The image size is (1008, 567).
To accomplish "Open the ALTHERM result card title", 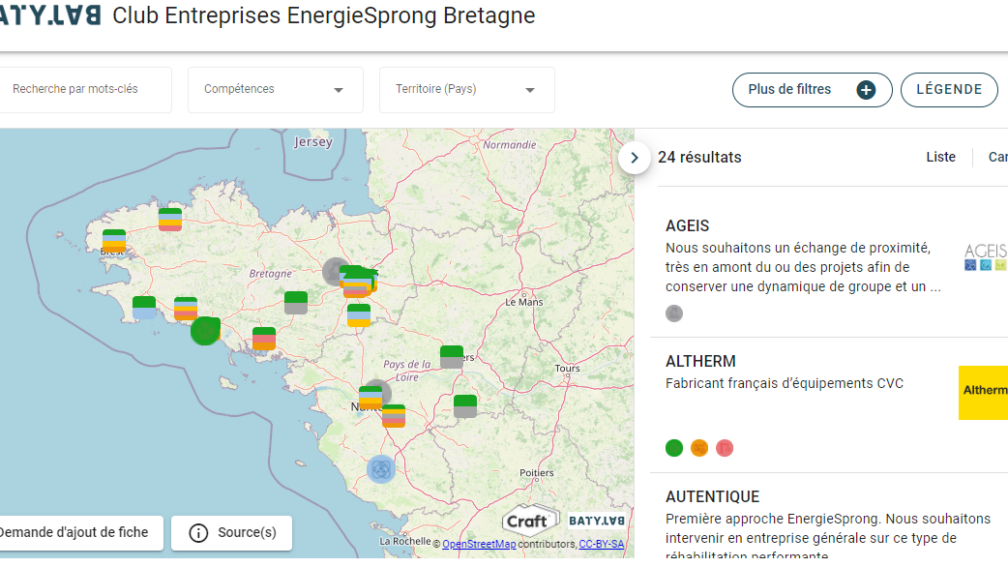I will [701, 361].
